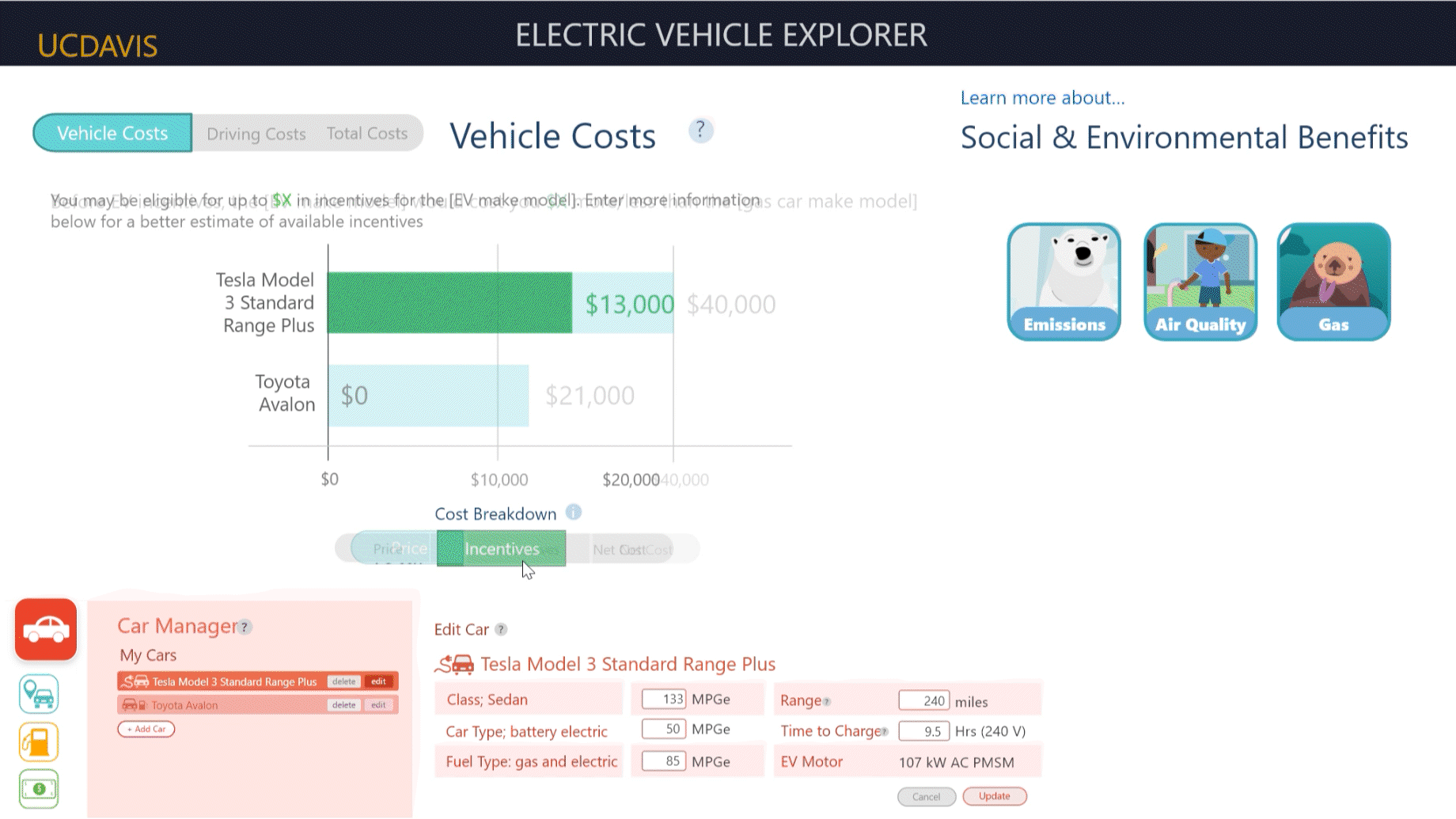1456x819 pixels.
Task: Click the Learn more about... link
Action: point(1042,97)
